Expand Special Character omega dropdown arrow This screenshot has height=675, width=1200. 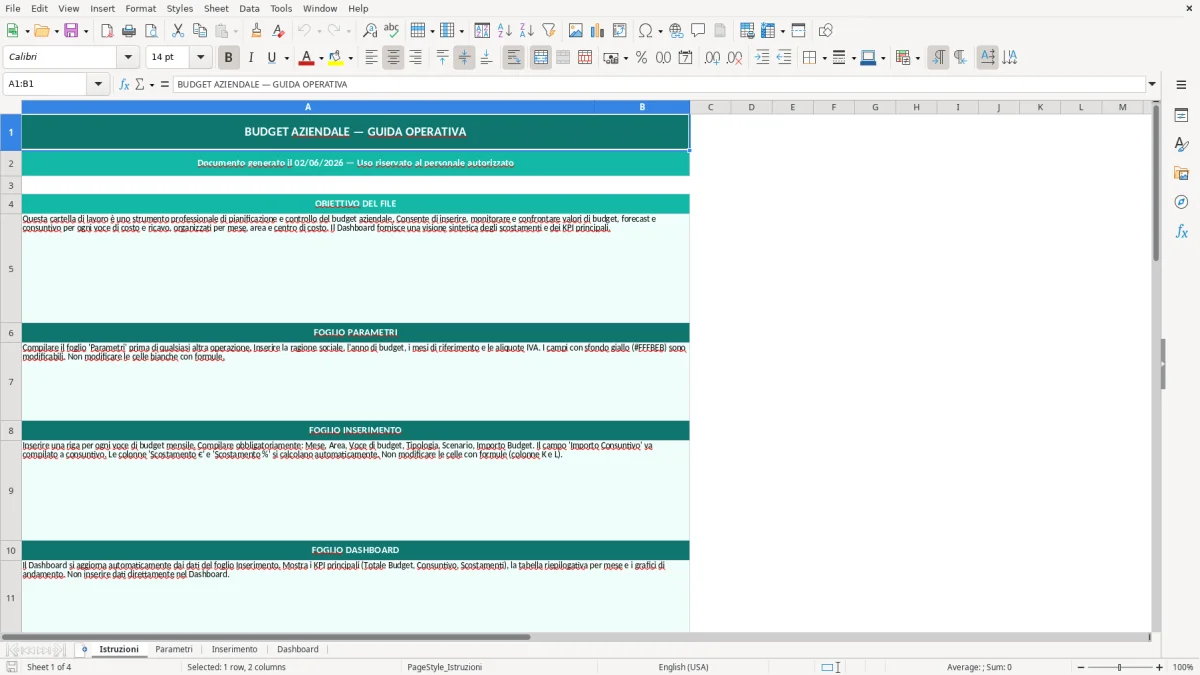point(660,31)
